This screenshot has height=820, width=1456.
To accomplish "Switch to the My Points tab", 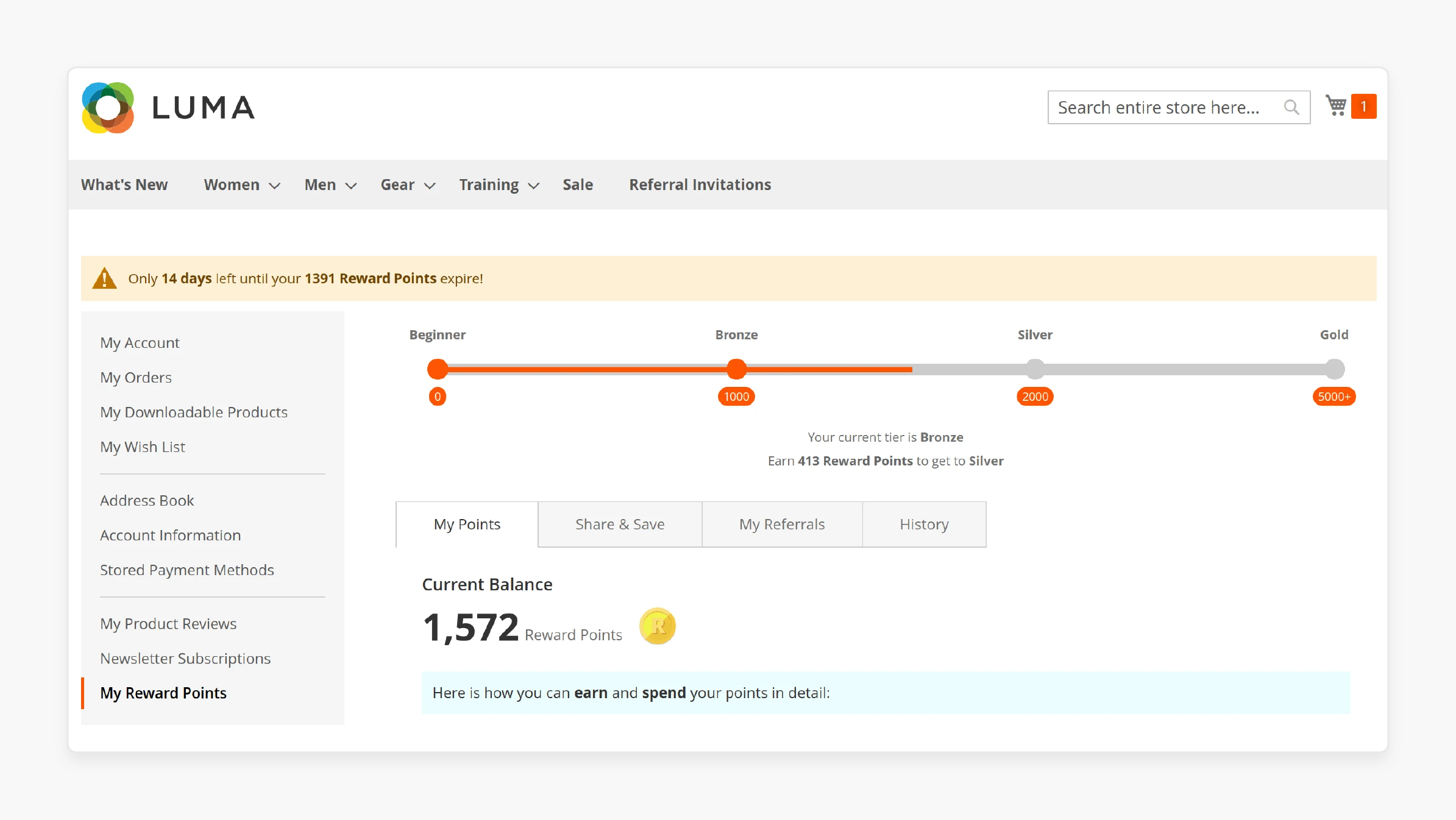I will pyautogui.click(x=467, y=524).
